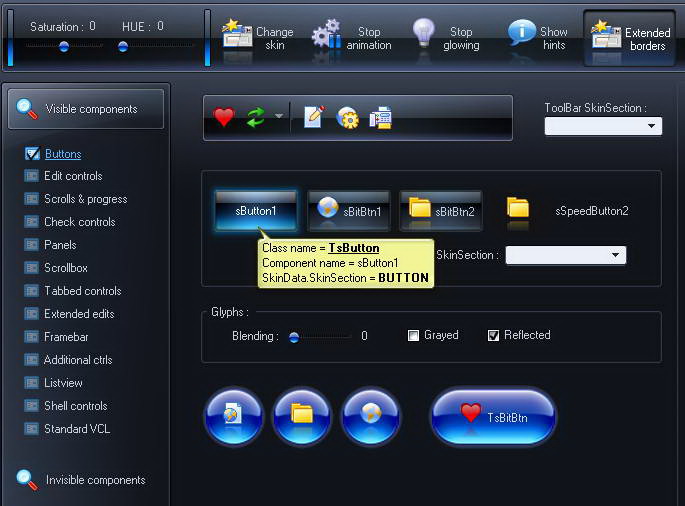The width and height of the screenshot is (685, 506).
Task: Click the red heart toolbar icon
Action: [x=224, y=118]
